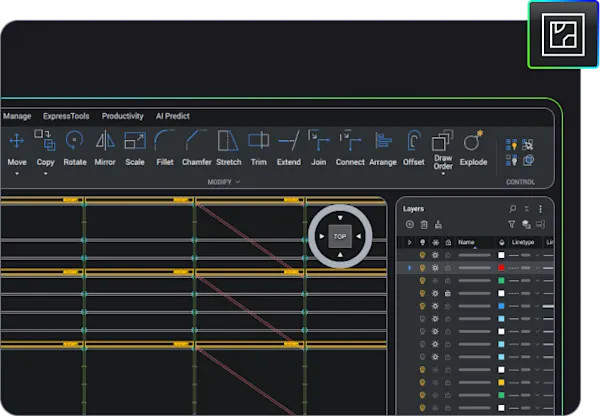Activate the Trim tool
600x416 pixels.
coord(259,148)
